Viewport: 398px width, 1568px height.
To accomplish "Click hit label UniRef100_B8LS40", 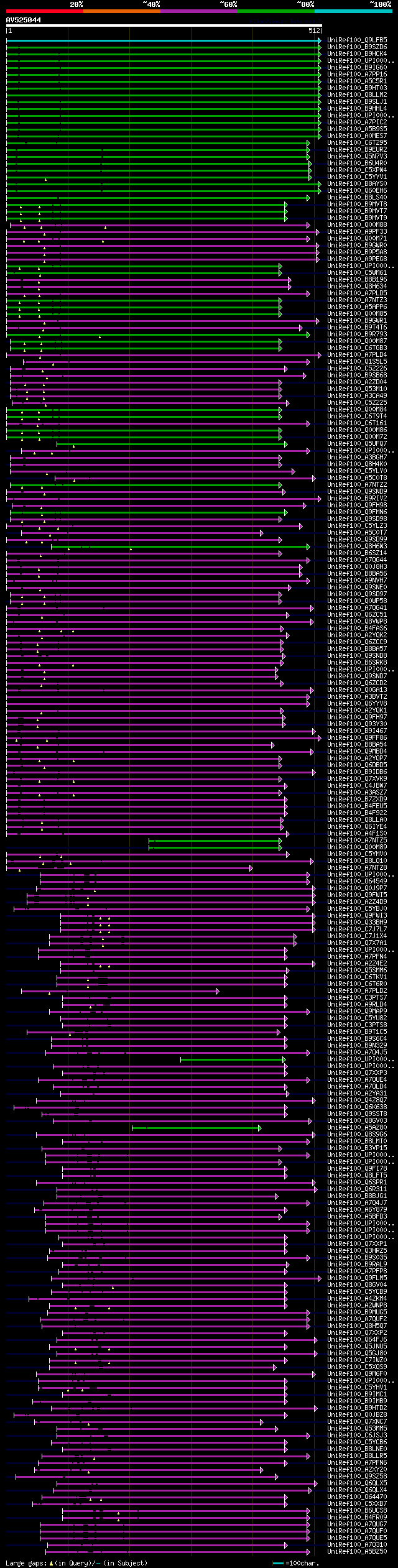I will point(357,198).
